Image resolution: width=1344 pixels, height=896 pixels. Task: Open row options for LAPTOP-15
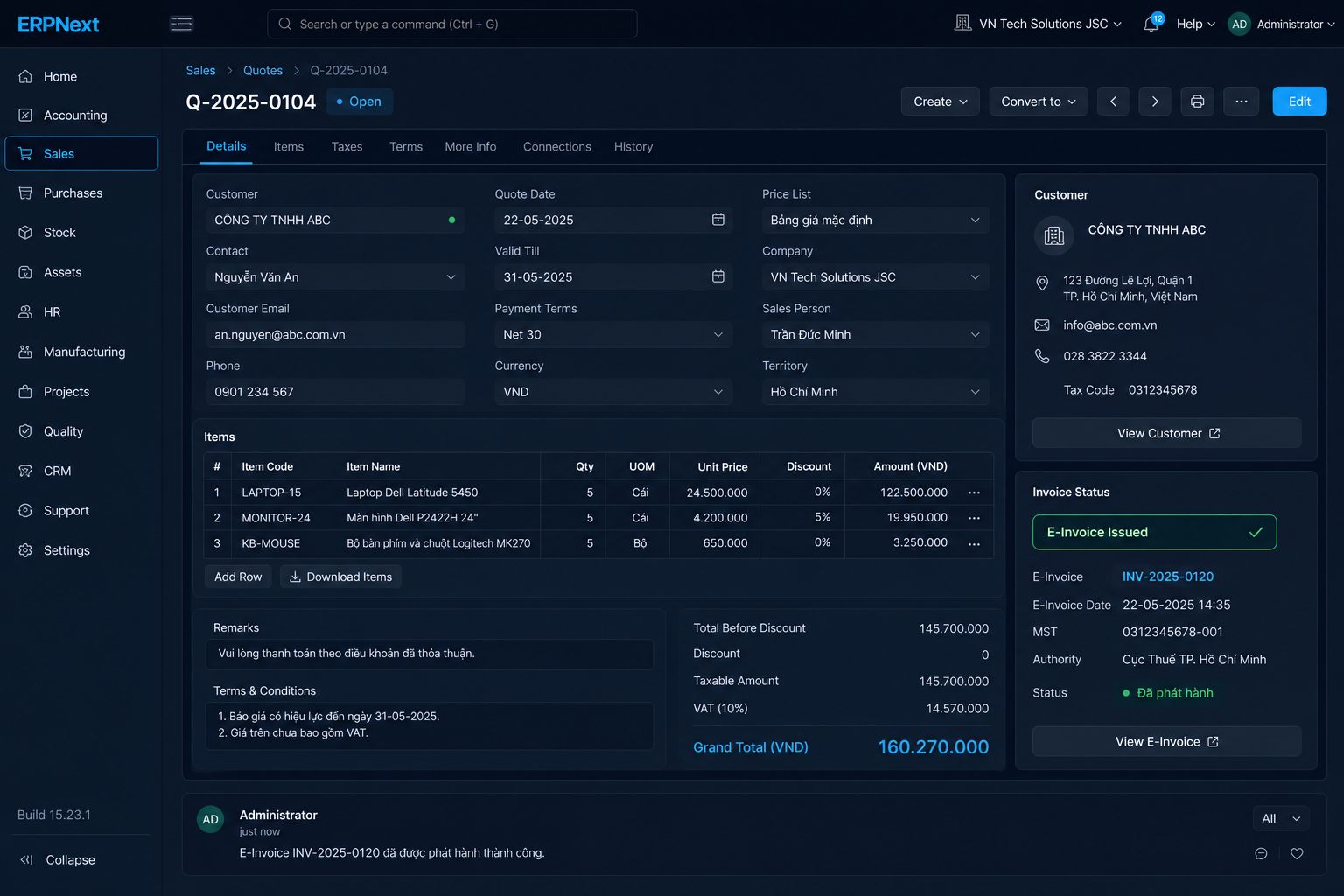[x=974, y=493]
